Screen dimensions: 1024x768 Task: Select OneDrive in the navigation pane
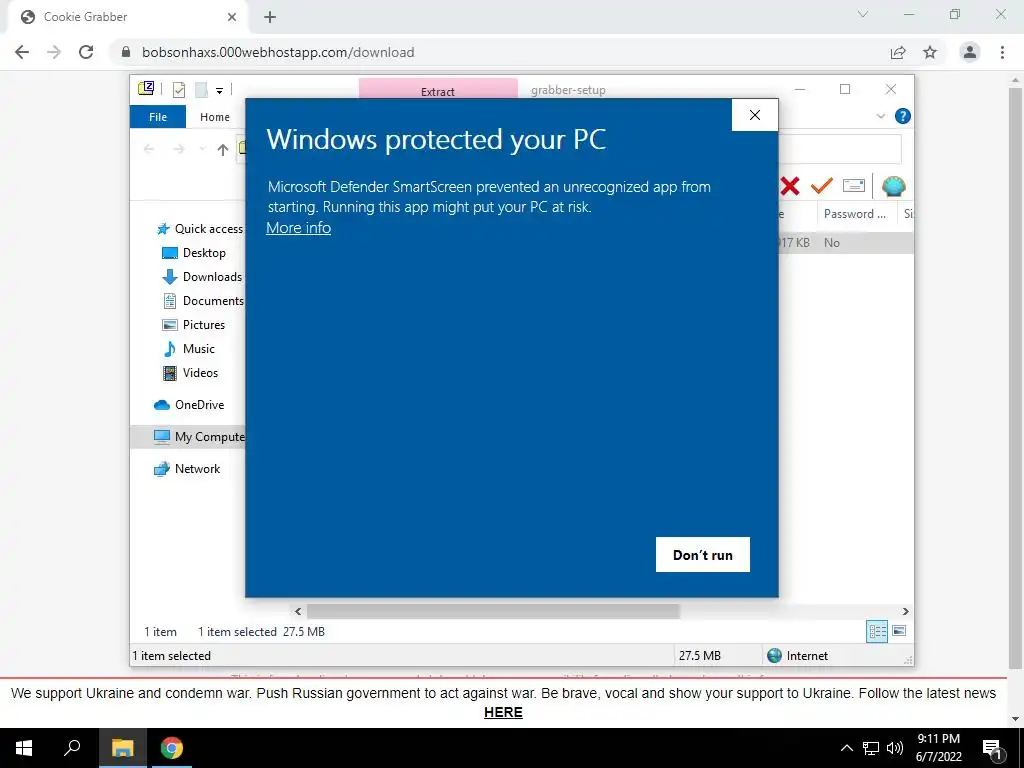(189, 405)
